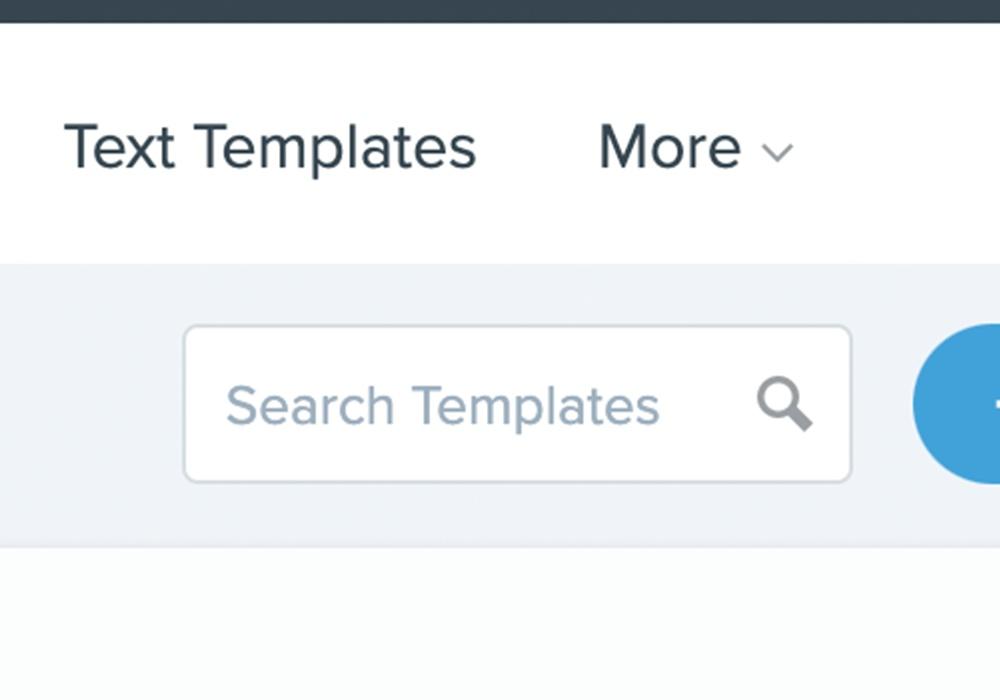Open the More menu
This screenshot has width=1000, height=700.
pyautogui.click(x=696, y=148)
